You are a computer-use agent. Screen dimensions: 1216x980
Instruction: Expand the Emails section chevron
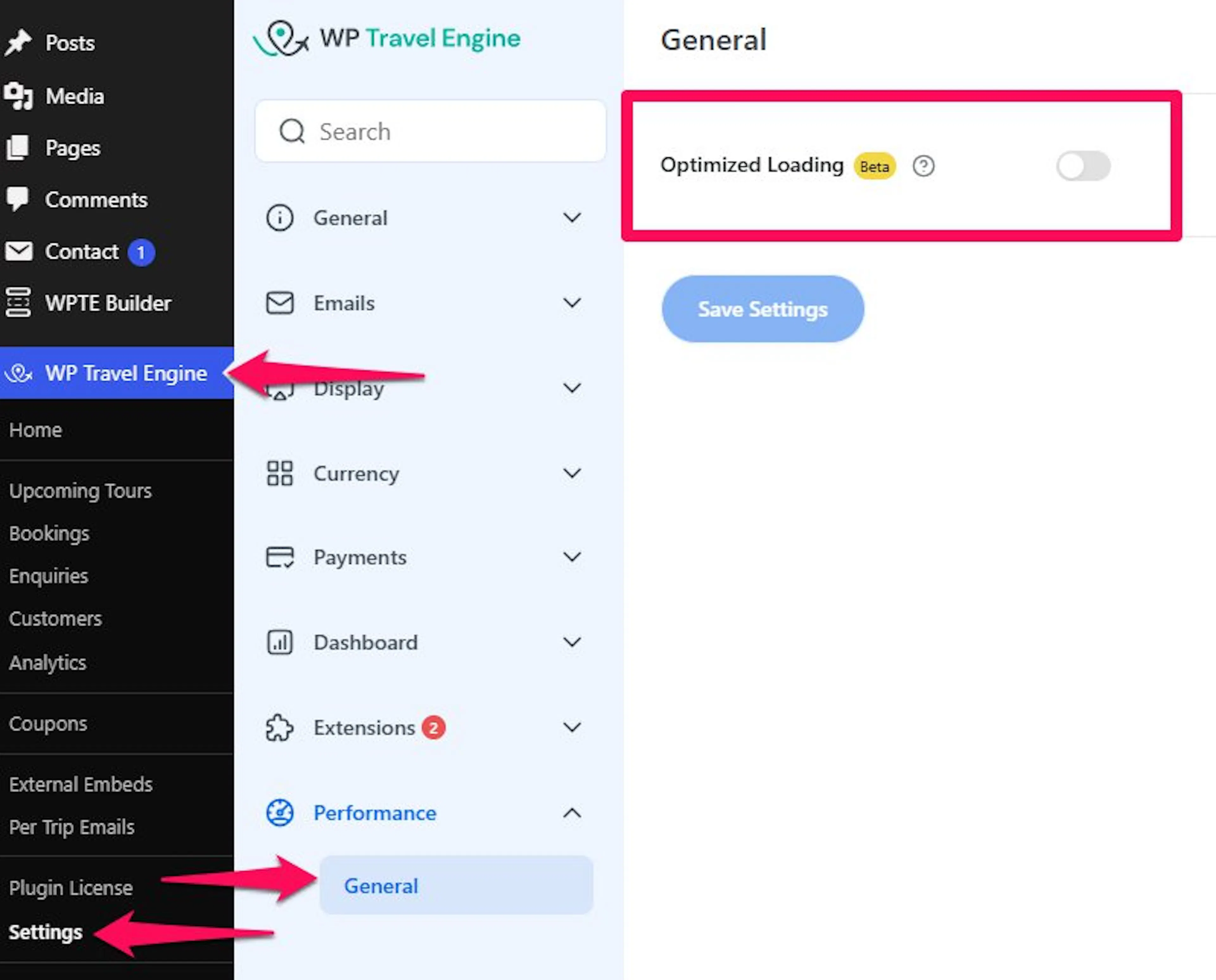tap(572, 303)
